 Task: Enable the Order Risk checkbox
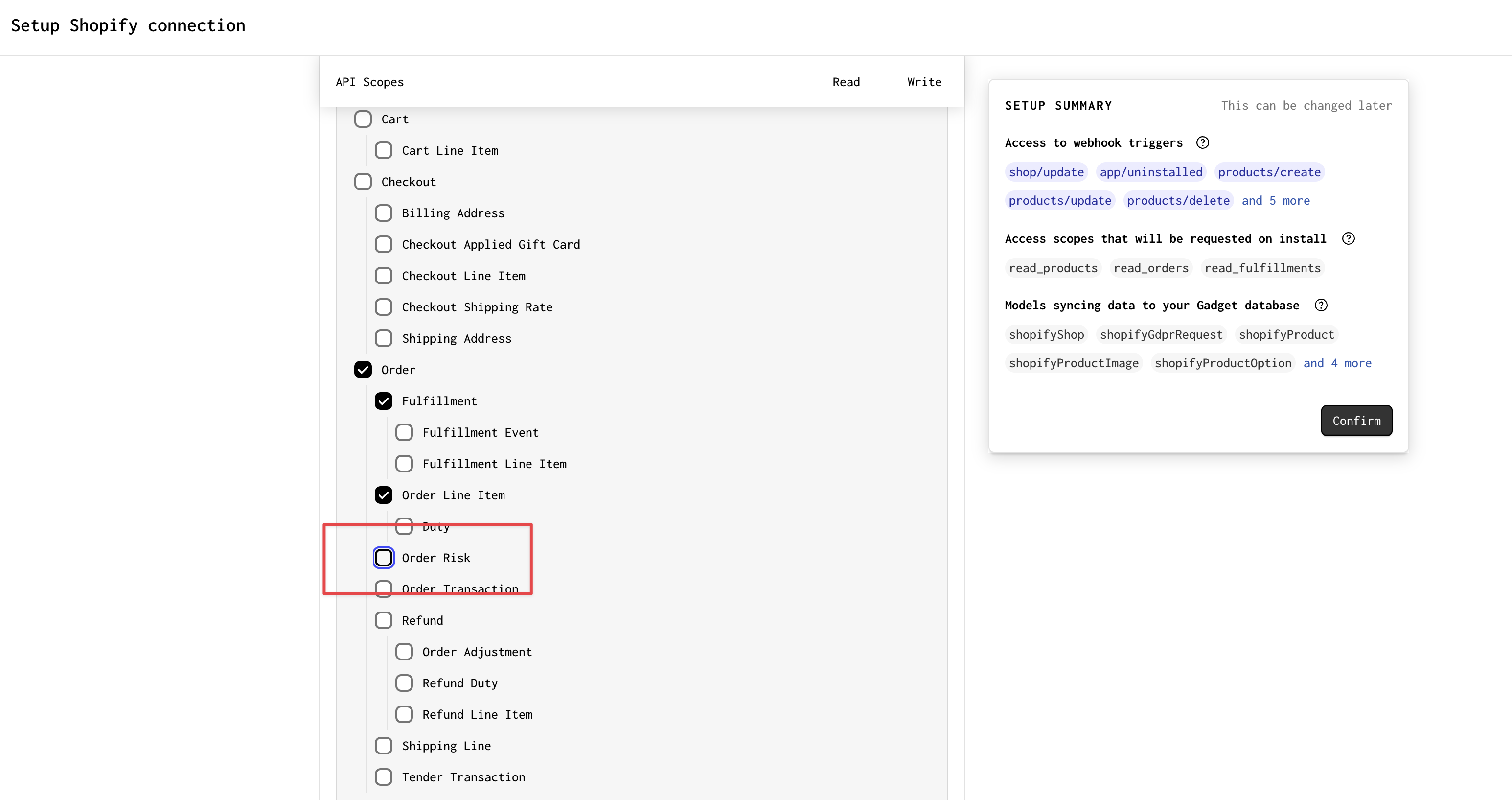pos(383,558)
